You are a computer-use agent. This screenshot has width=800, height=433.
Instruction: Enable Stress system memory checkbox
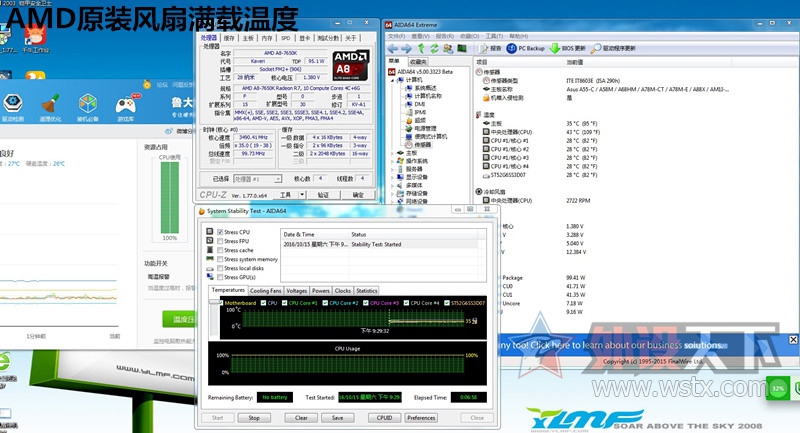click(x=220, y=259)
